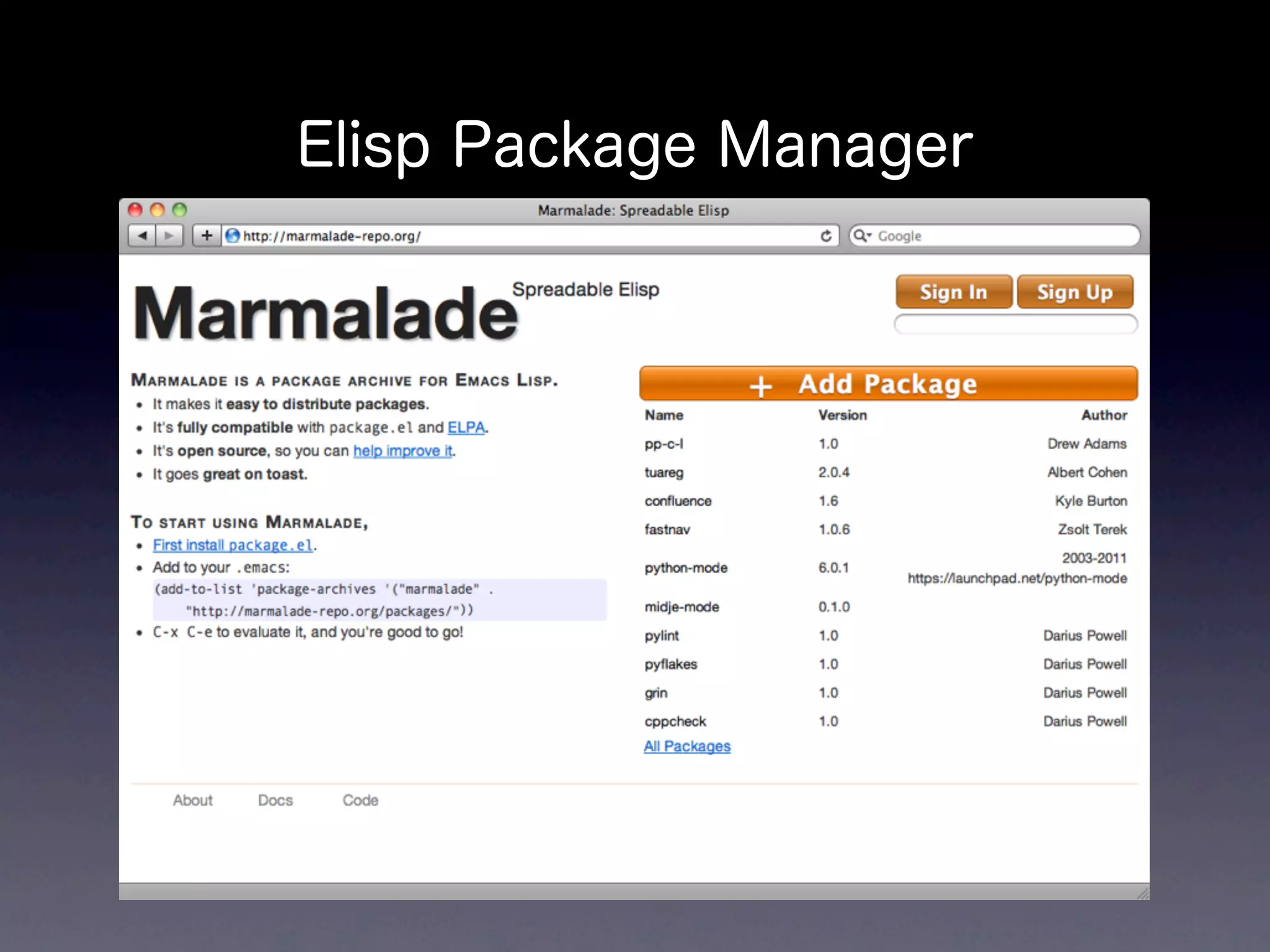Click the Sign Up button
This screenshot has height=952, width=1270.
point(1075,292)
